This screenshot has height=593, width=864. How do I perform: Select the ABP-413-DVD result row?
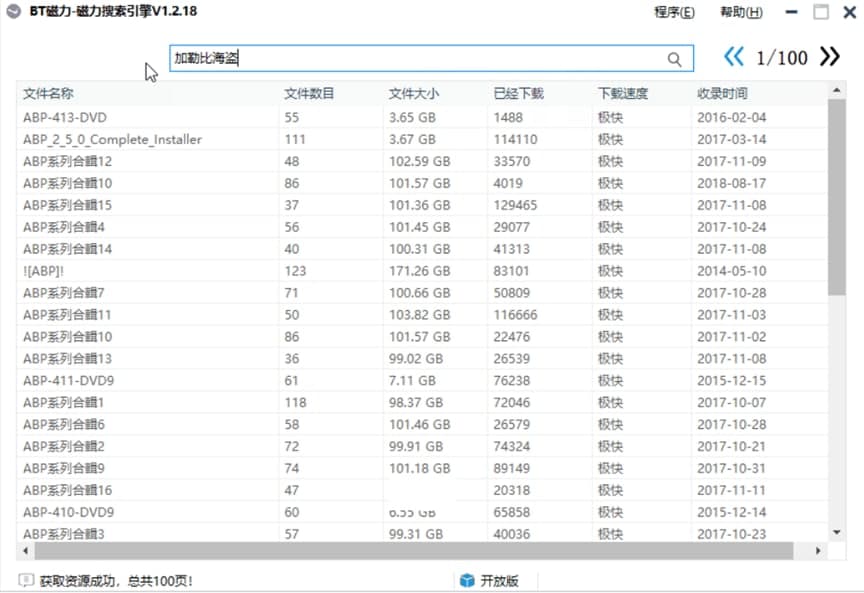point(64,117)
